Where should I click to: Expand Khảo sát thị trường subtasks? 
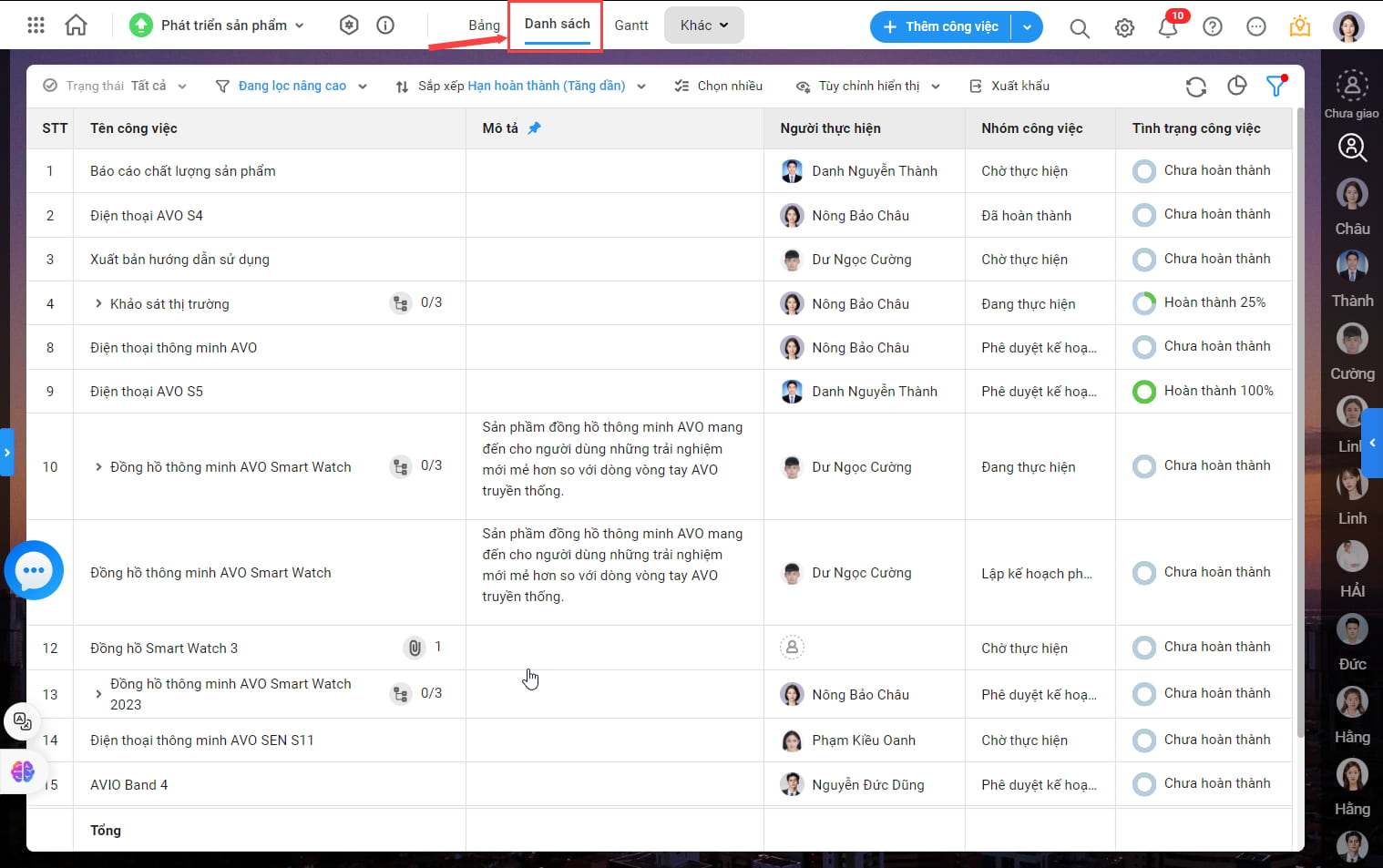(x=98, y=303)
